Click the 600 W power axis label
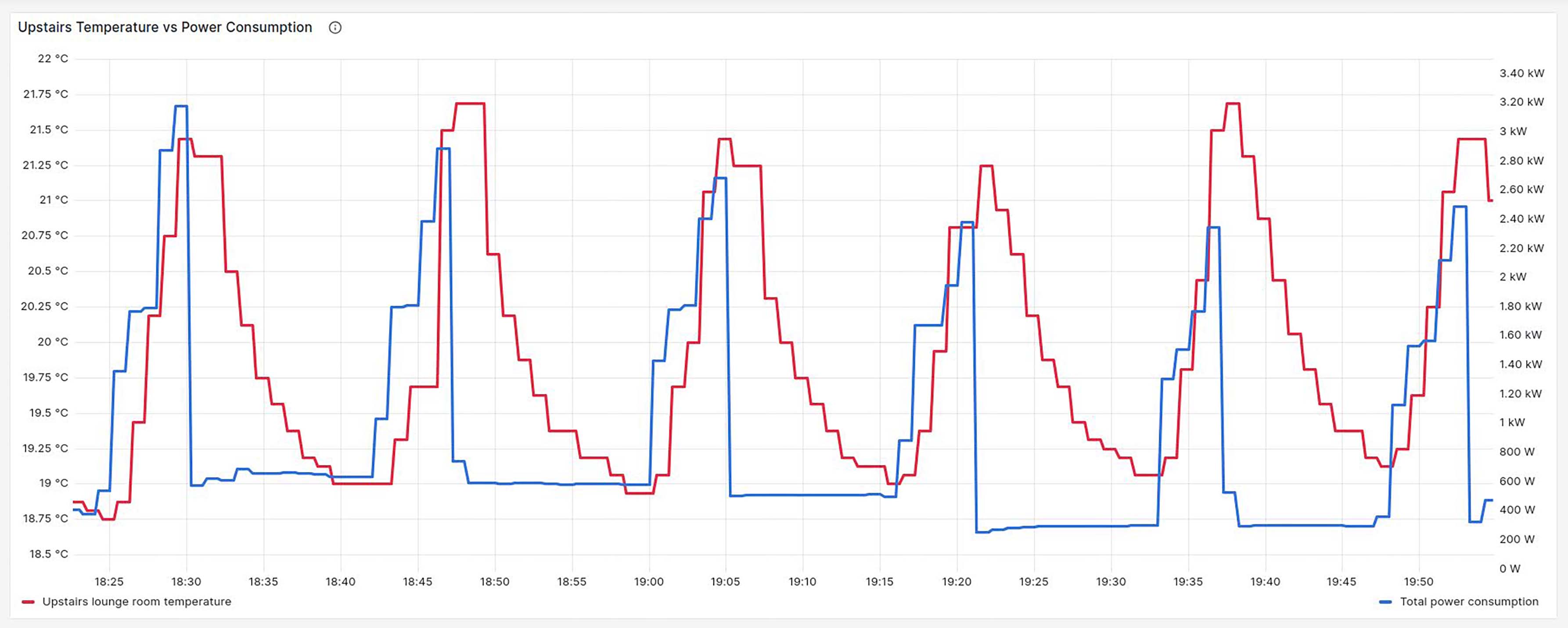The height and width of the screenshot is (628, 1568). pos(1517,481)
